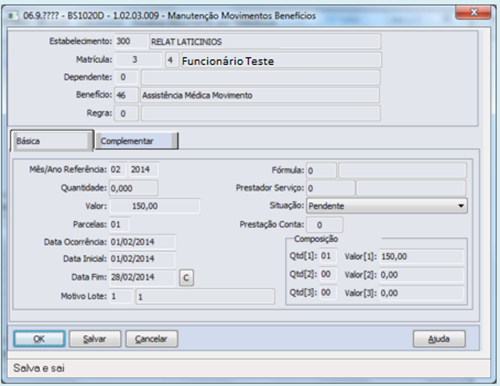Click the Prestador Serviço code field
Screen dimensions: 500x386
(330, 188)
